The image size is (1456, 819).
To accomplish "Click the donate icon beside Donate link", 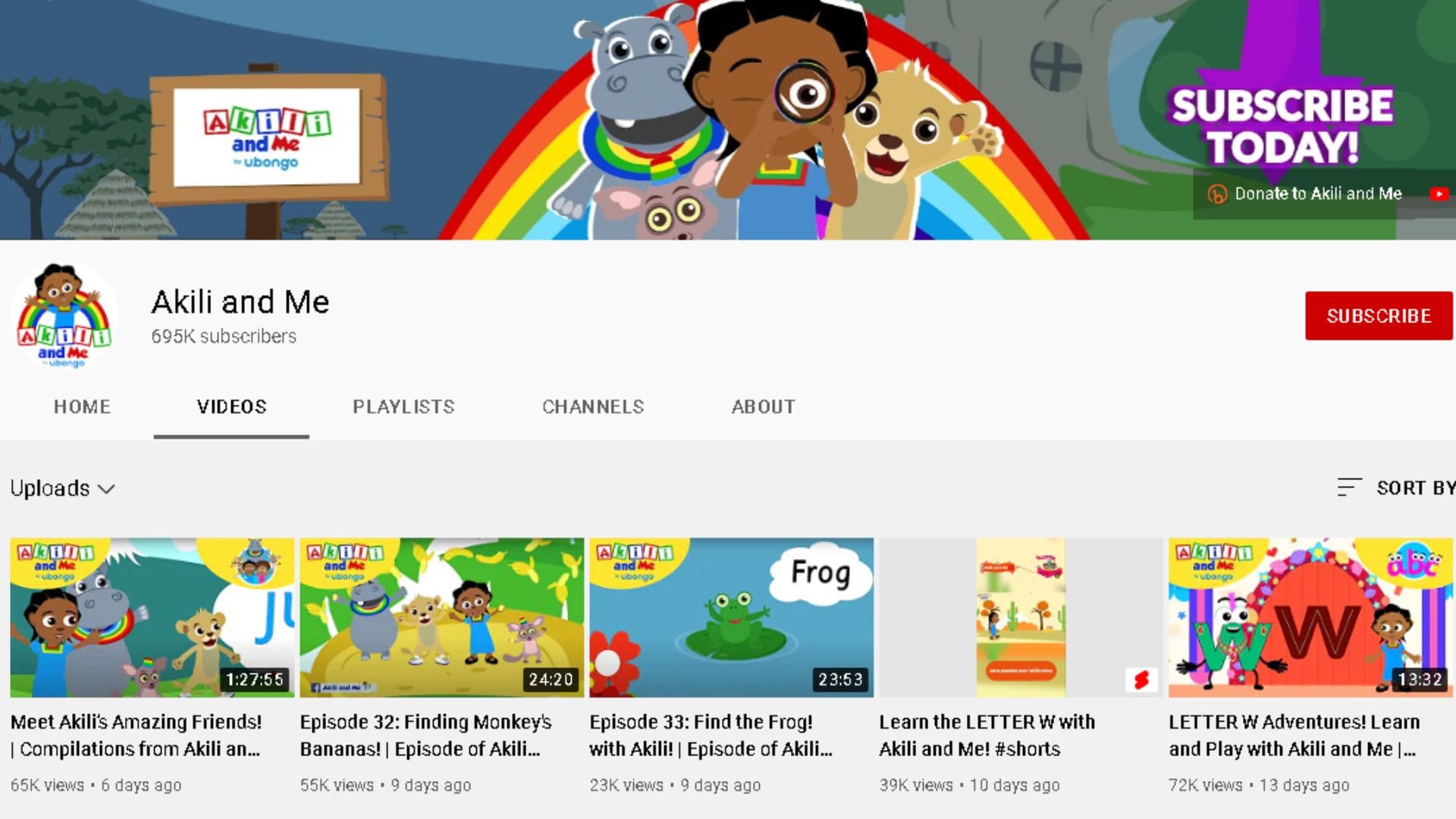I will pyautogui.click(x=1216, y=194).
